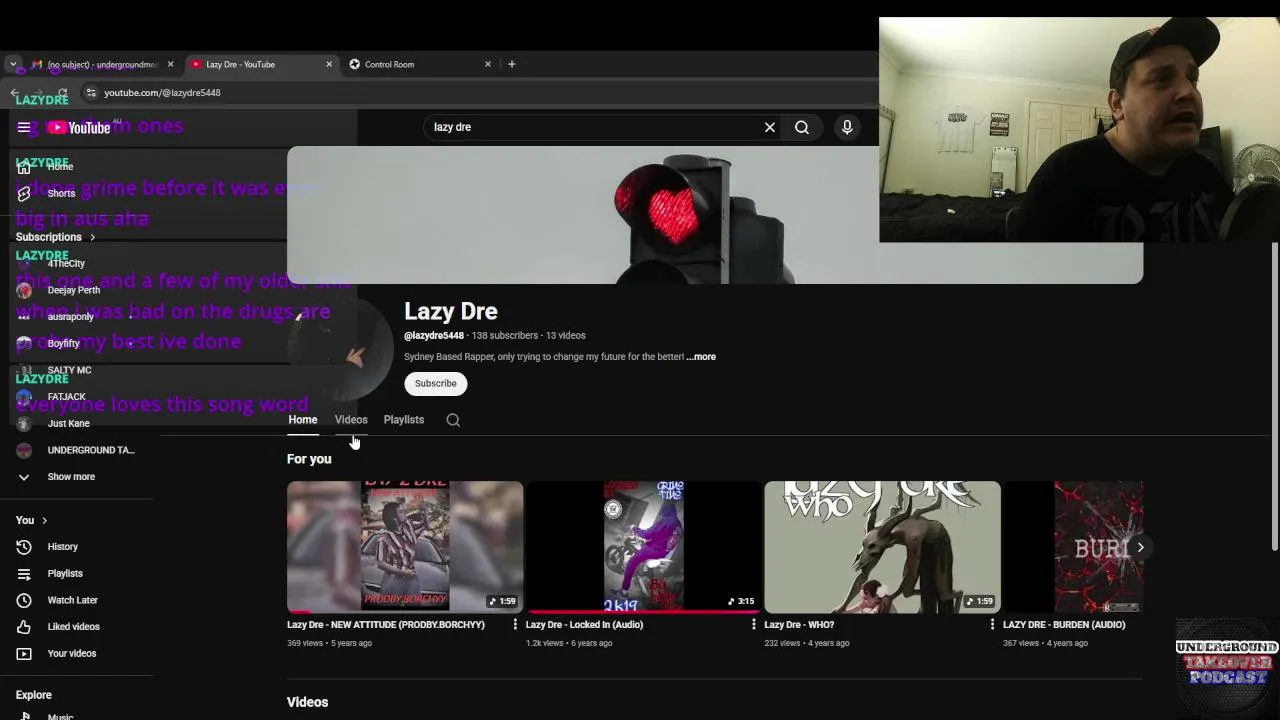Play Locked In (Audio) thumbnail
The height and width of the screenshot is (720, 1280).
click(643, 546)
